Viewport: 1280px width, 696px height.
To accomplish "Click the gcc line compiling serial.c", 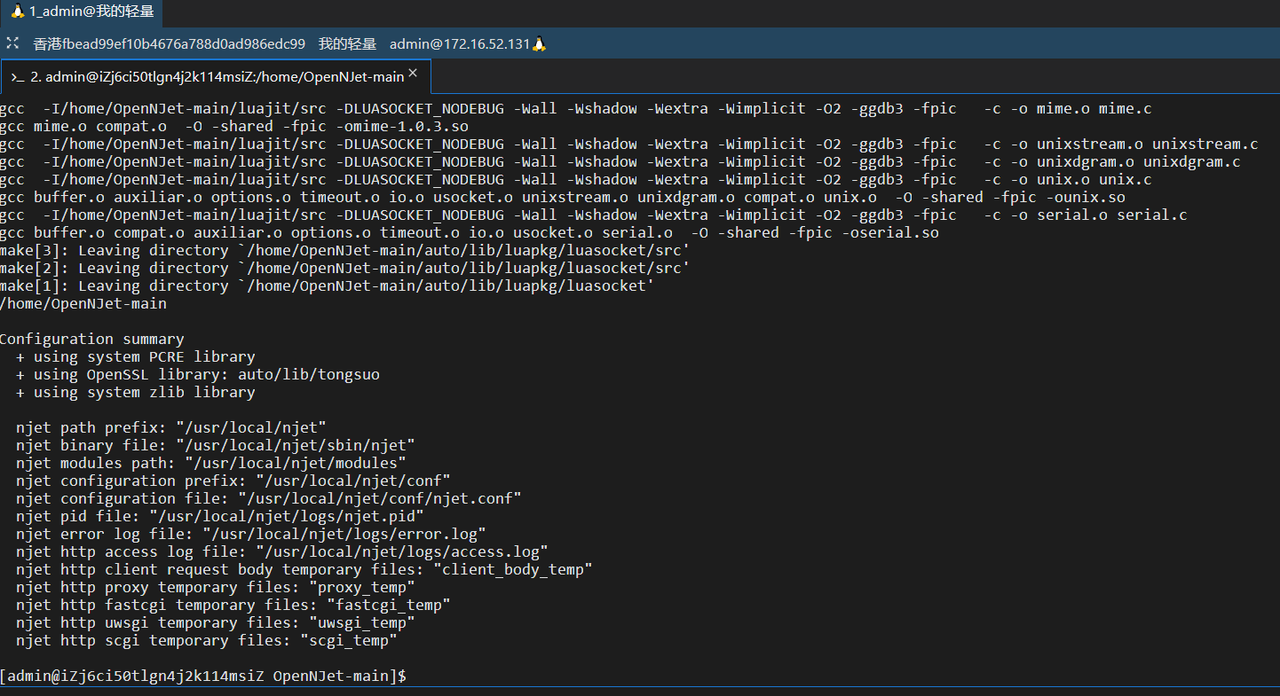I will click(x=594, y=215).
